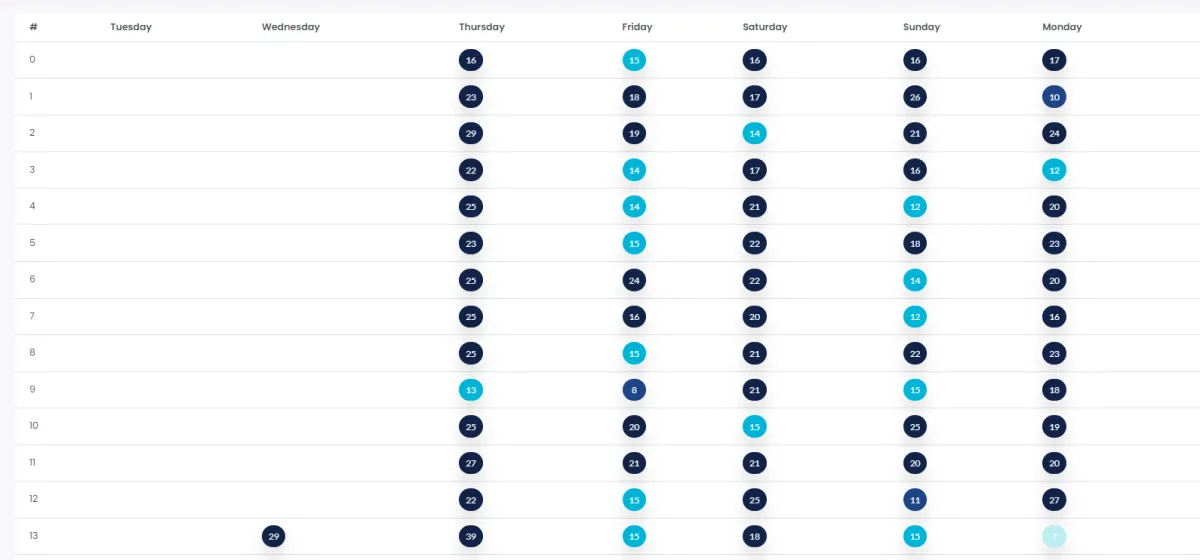The height and width of the screenshot is (560, 1200).
Task: Click the Wednesday column header
Action: 291,27
